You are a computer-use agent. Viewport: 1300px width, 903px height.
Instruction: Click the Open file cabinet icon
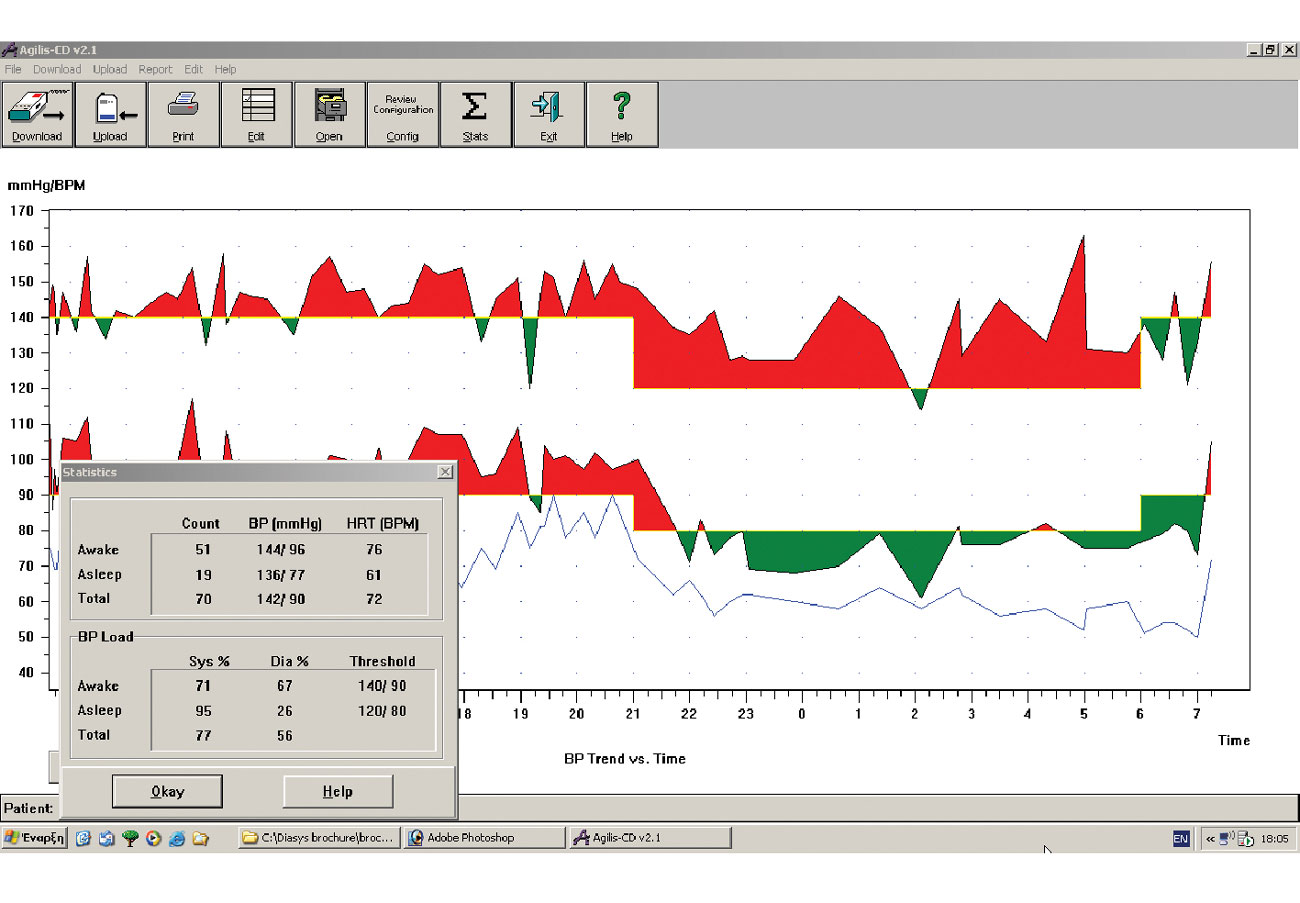[329, 114]
